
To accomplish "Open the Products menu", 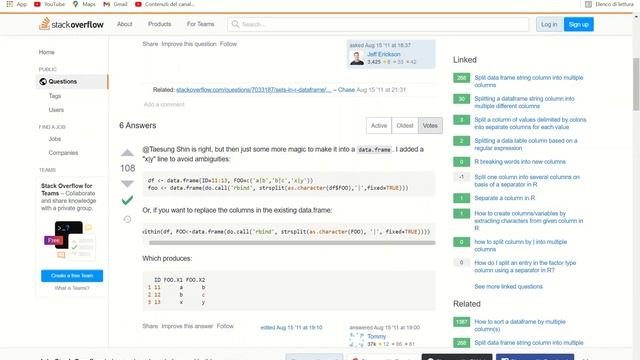I will (160, 24).
